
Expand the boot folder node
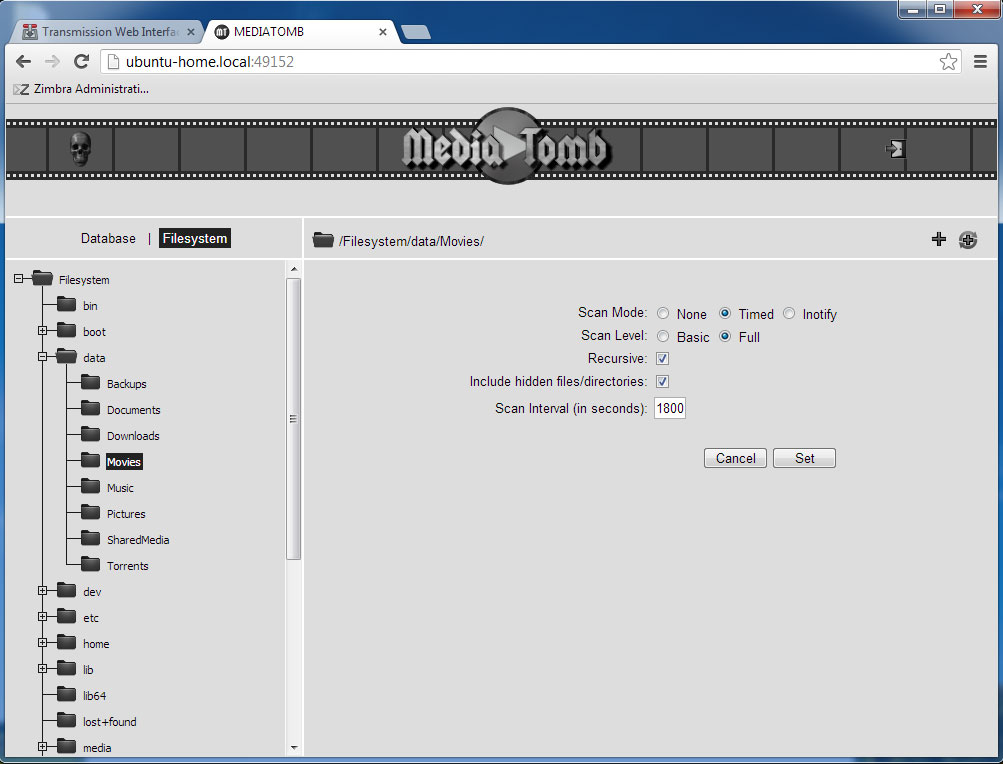(x=42, y=331)
